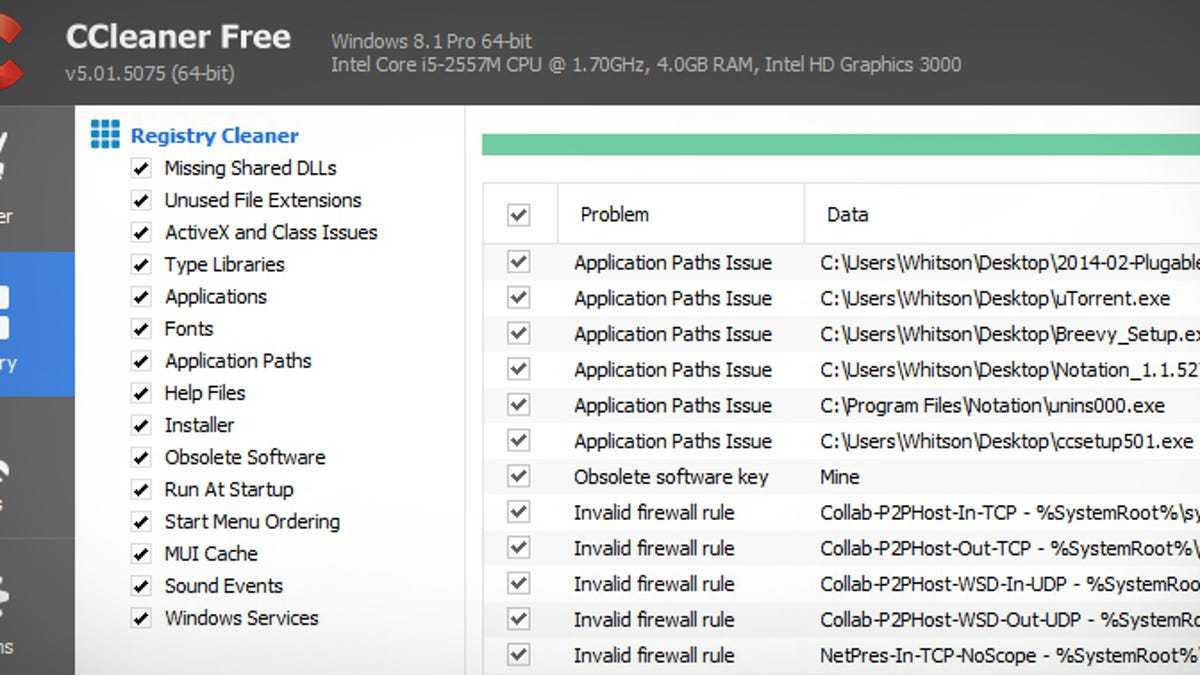Toggle the Applications checkbox
Viewport: 1200px width, 675px height.
tap(141, 297)
